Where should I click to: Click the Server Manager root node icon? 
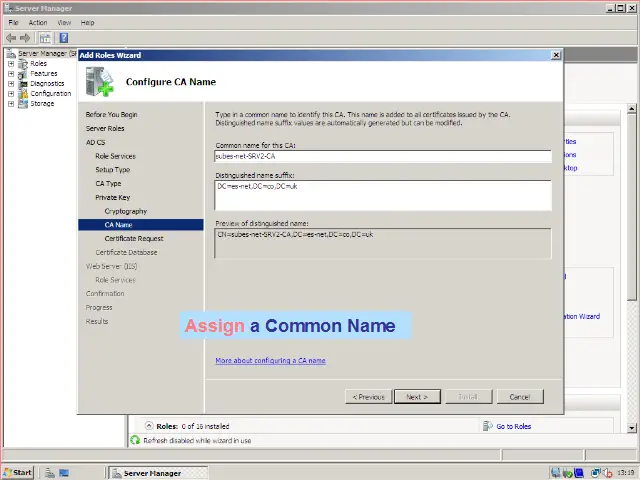pos(11,53)
